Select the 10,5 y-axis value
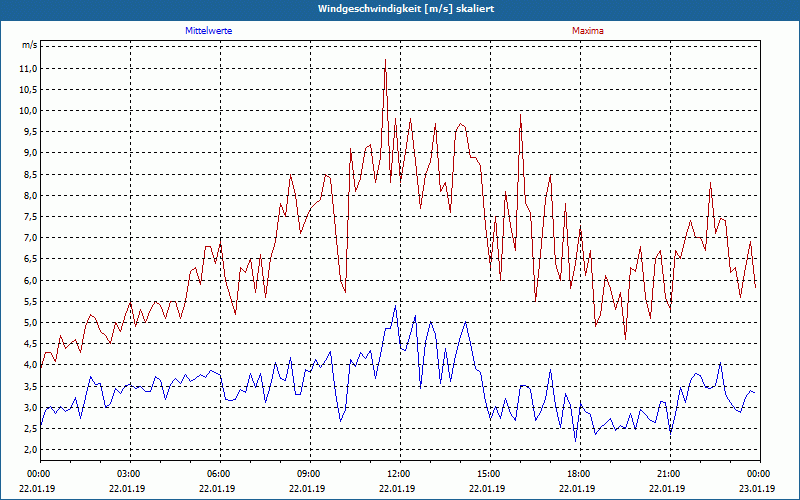The height and width of the screenshot is (500, 800). pos(29,90)
